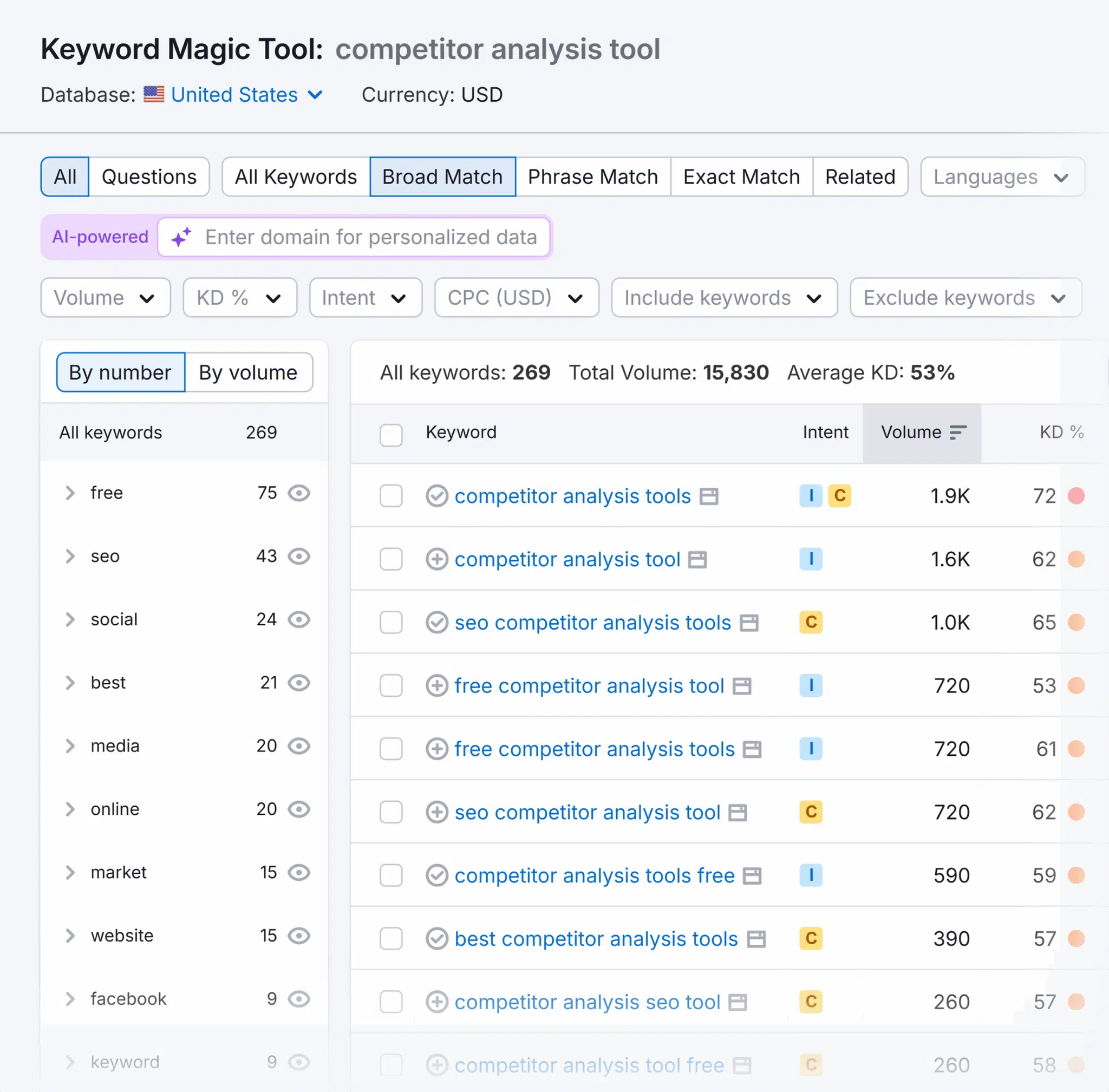The width and height of the screenshot is (1109, 1092).
Task: Select the All keywords 269 group row
Action: click(x=184, y=433)
